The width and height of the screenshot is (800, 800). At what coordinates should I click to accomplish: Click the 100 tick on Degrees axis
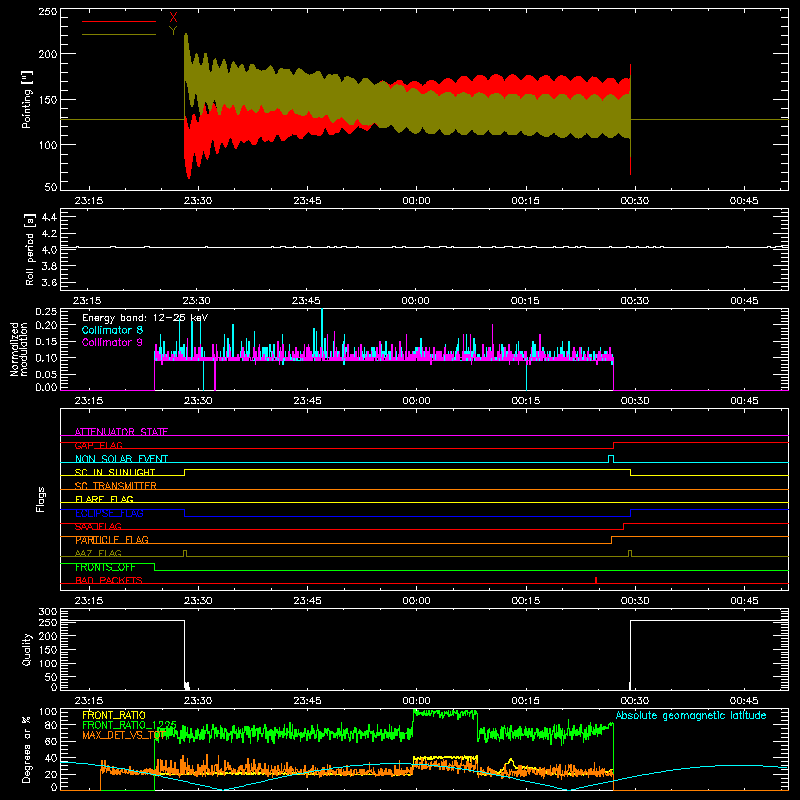click(x=47, y=712)
